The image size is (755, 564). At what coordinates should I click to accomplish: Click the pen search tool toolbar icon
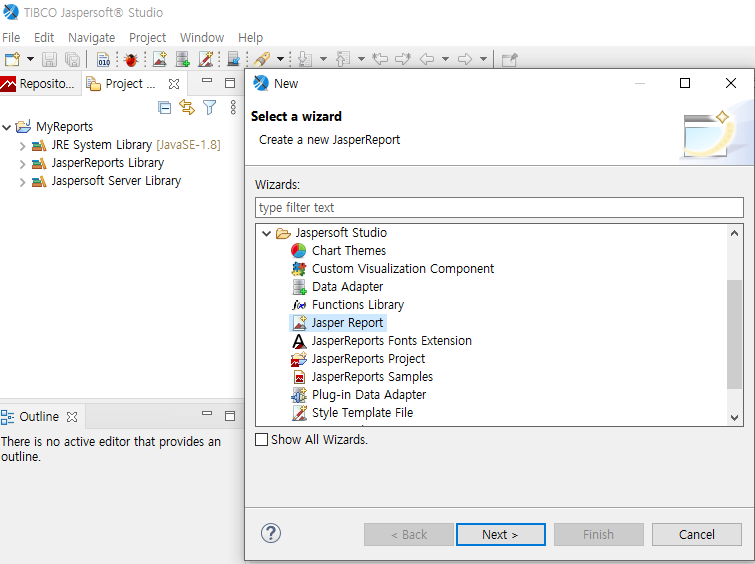point(262,59)
